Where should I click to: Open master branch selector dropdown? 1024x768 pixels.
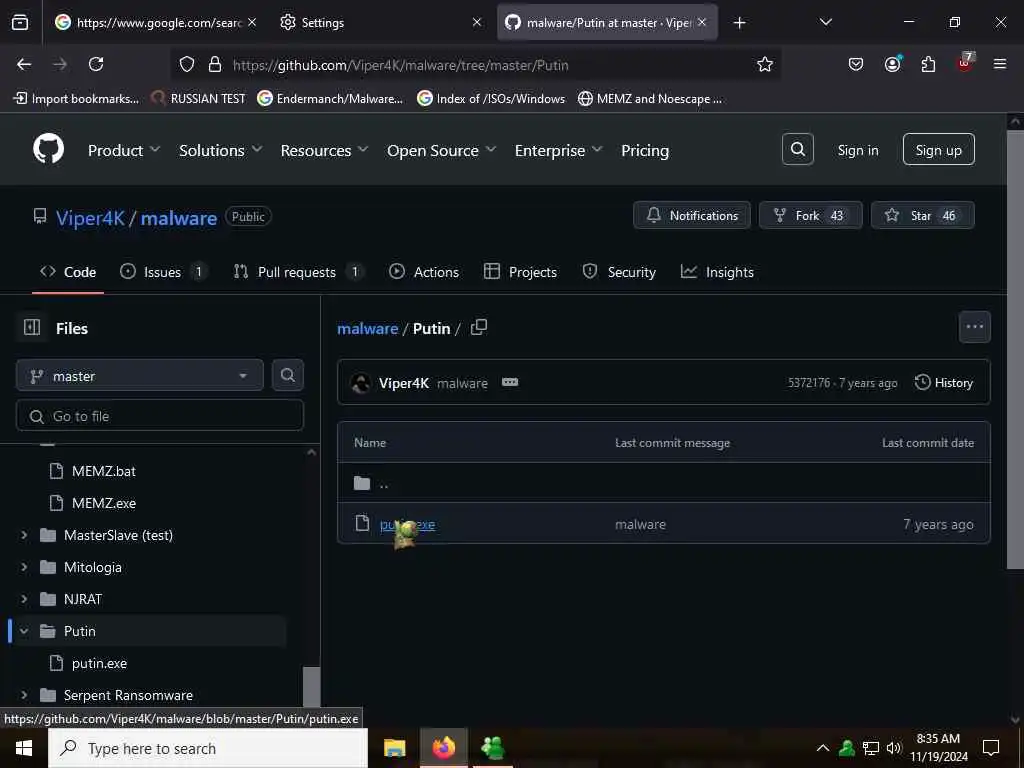[x=140, y=376]
